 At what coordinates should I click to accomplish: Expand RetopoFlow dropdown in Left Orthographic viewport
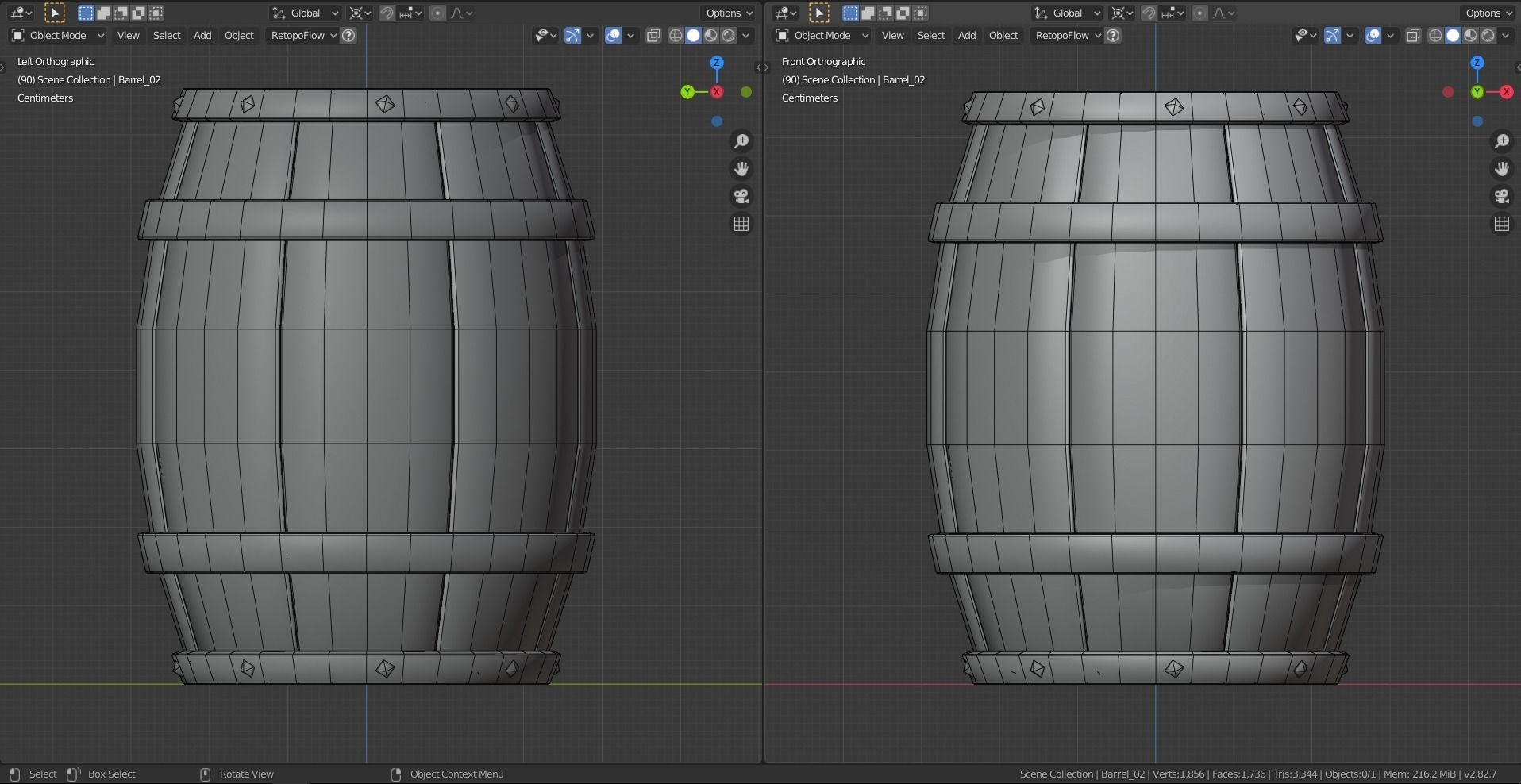point(302,35)
